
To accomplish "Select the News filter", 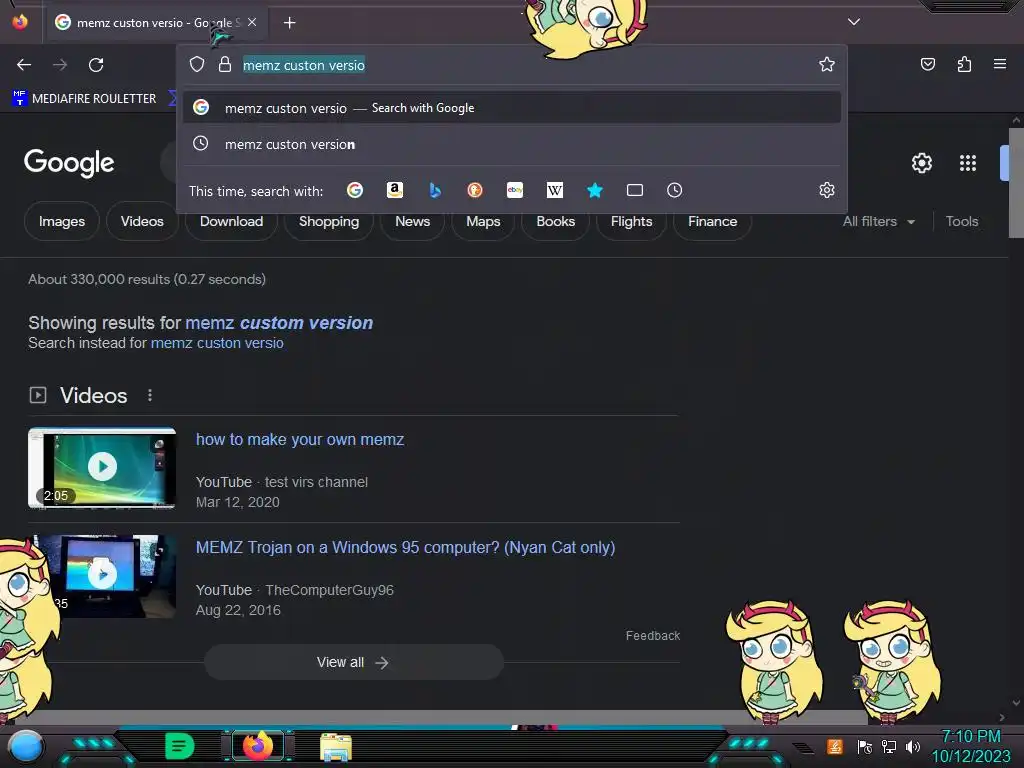I will tap(412, 221).
